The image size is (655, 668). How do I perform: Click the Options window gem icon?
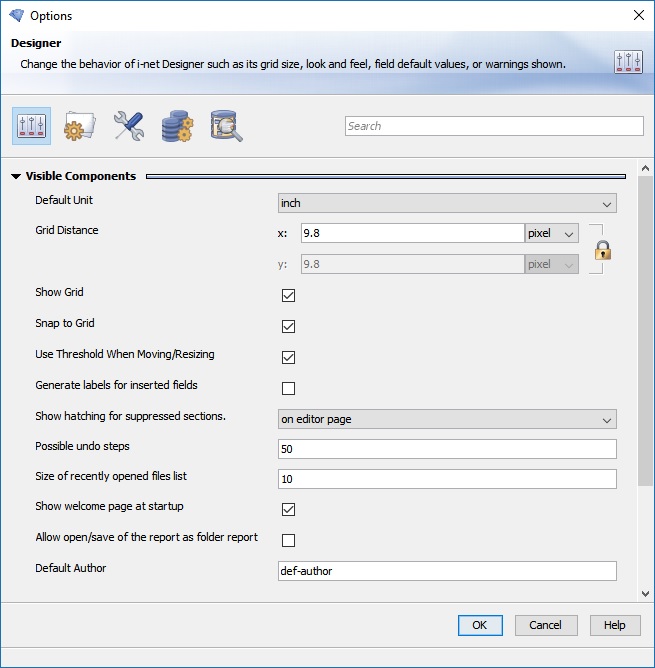pos(16,15)
